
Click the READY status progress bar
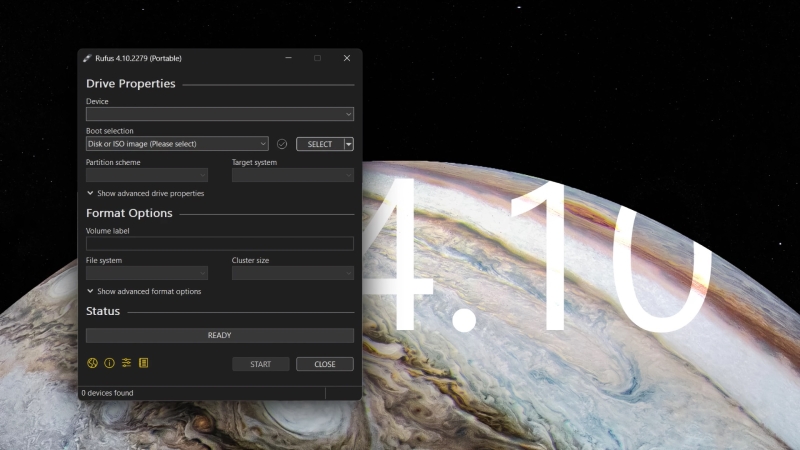pos(219,335)
